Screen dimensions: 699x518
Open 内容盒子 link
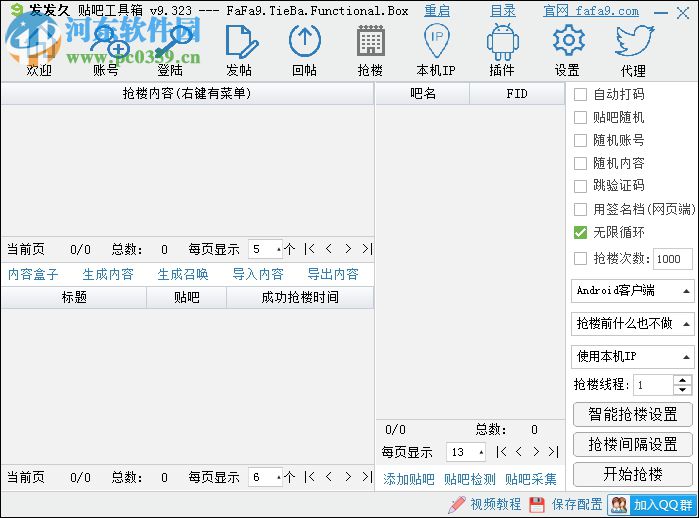click(x=33, y=274)
